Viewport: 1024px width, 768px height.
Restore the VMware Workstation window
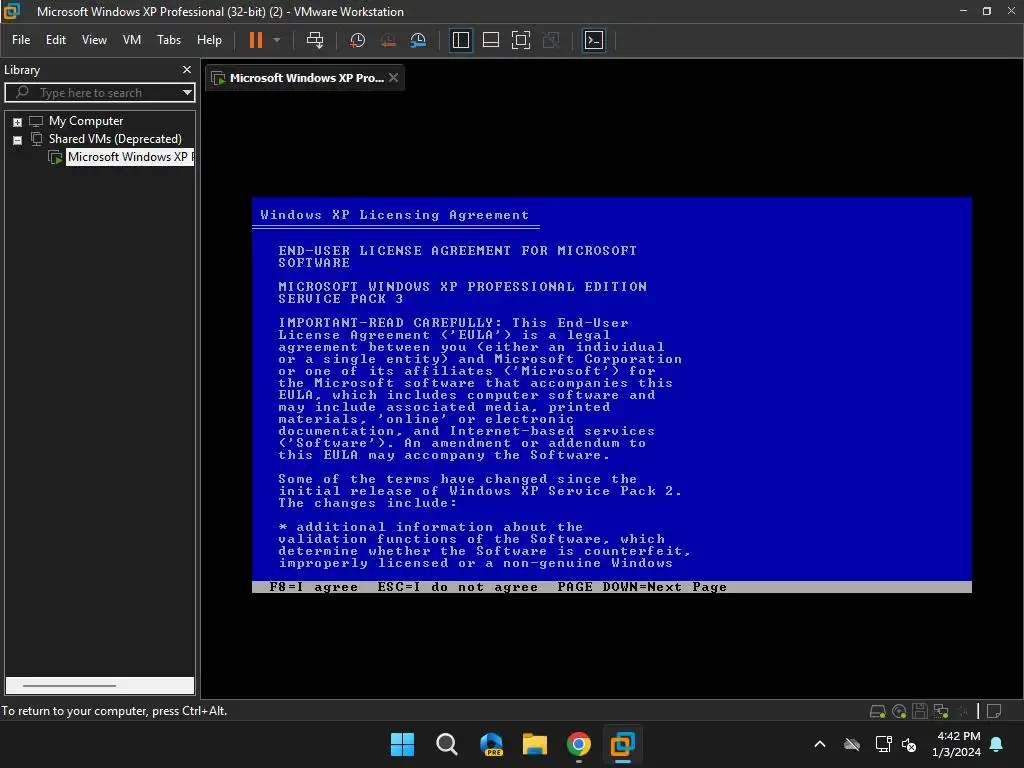(x=987, y=11)
